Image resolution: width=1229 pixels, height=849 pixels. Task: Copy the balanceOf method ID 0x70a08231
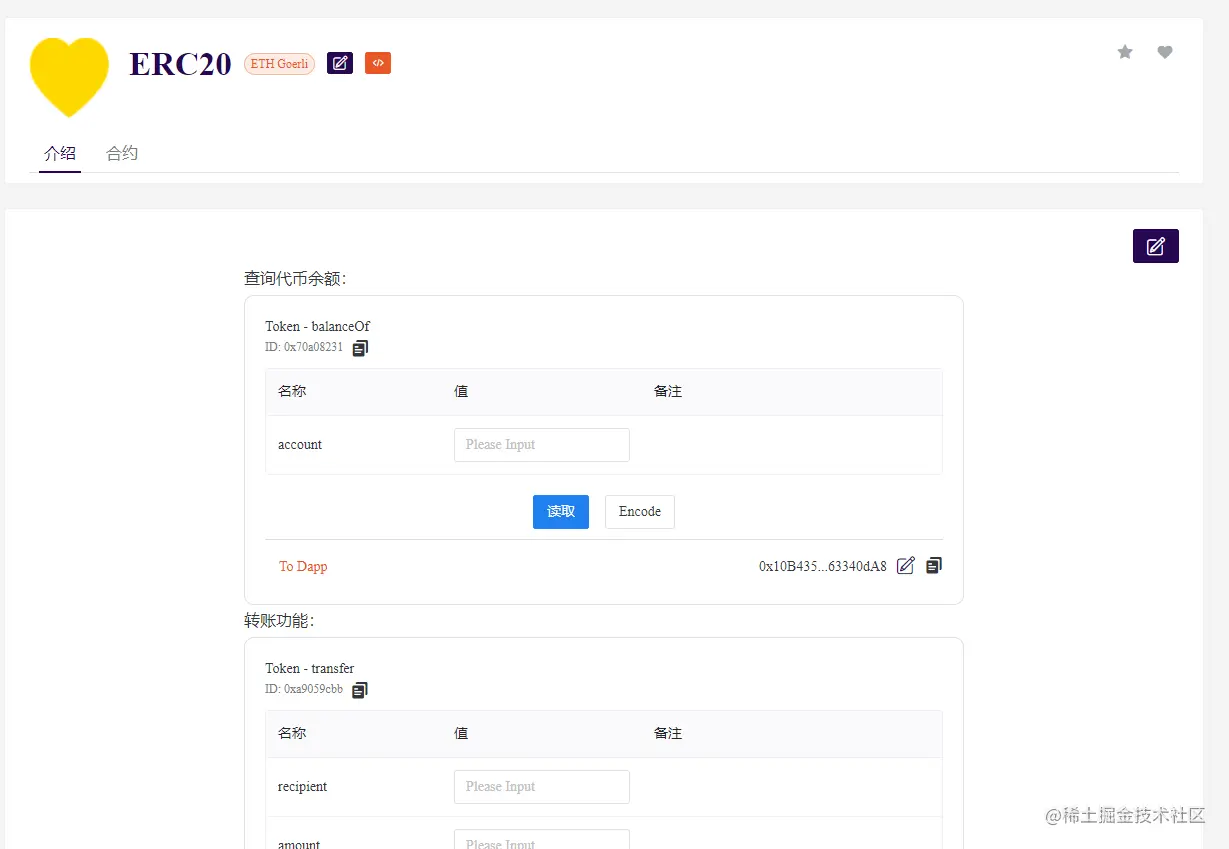tap(360, 347)
